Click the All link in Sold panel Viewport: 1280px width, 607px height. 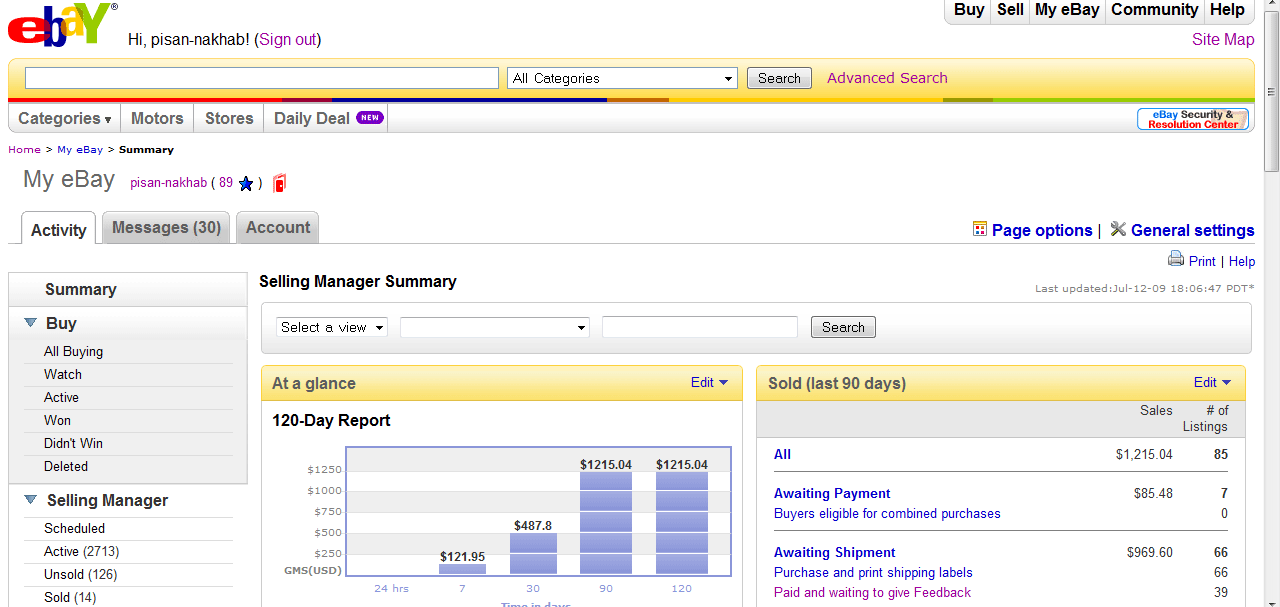click(782, 454)
